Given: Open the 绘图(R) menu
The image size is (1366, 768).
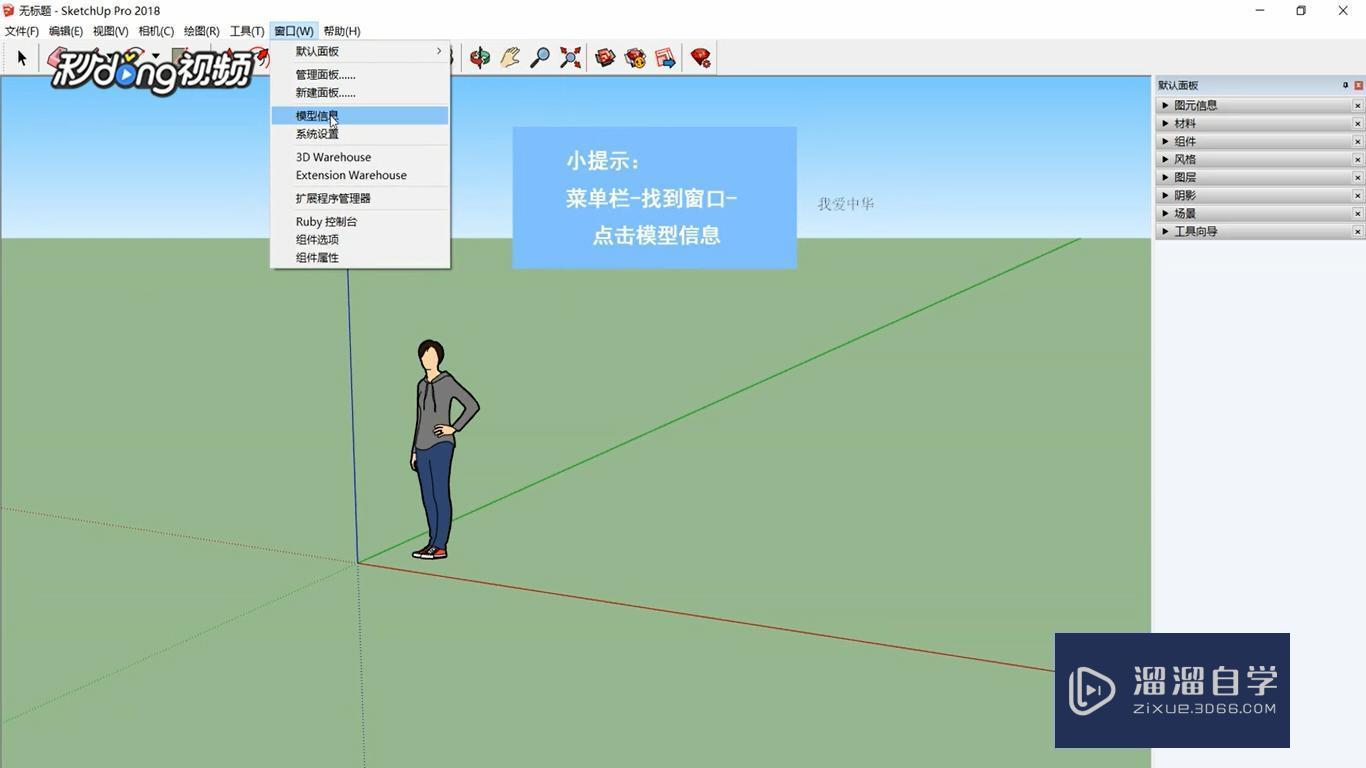Looking at the screenshot, I should [202, 31].
